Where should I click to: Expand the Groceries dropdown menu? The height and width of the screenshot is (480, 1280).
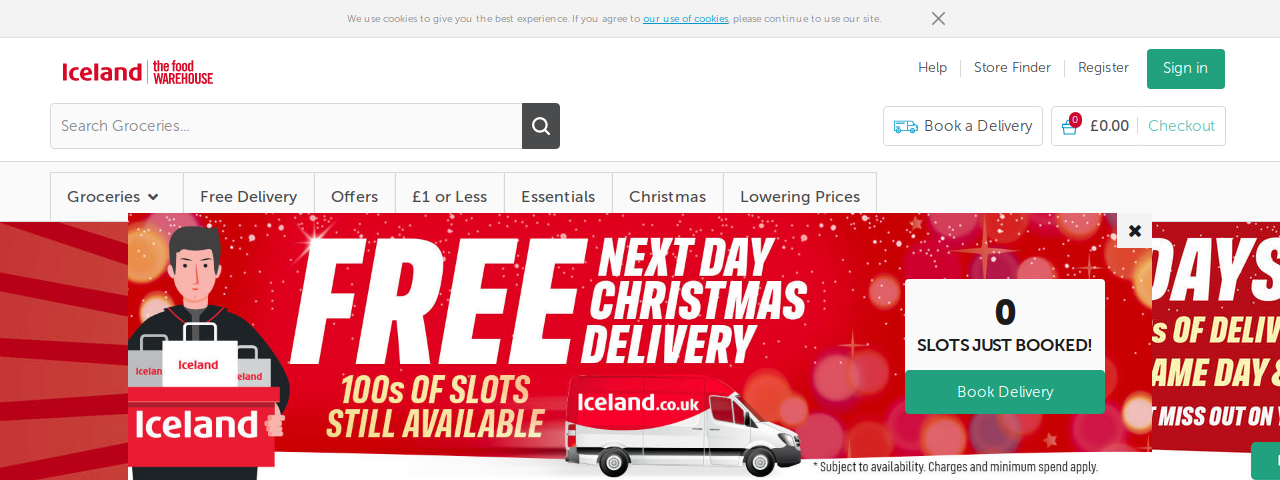pos(113,197)
